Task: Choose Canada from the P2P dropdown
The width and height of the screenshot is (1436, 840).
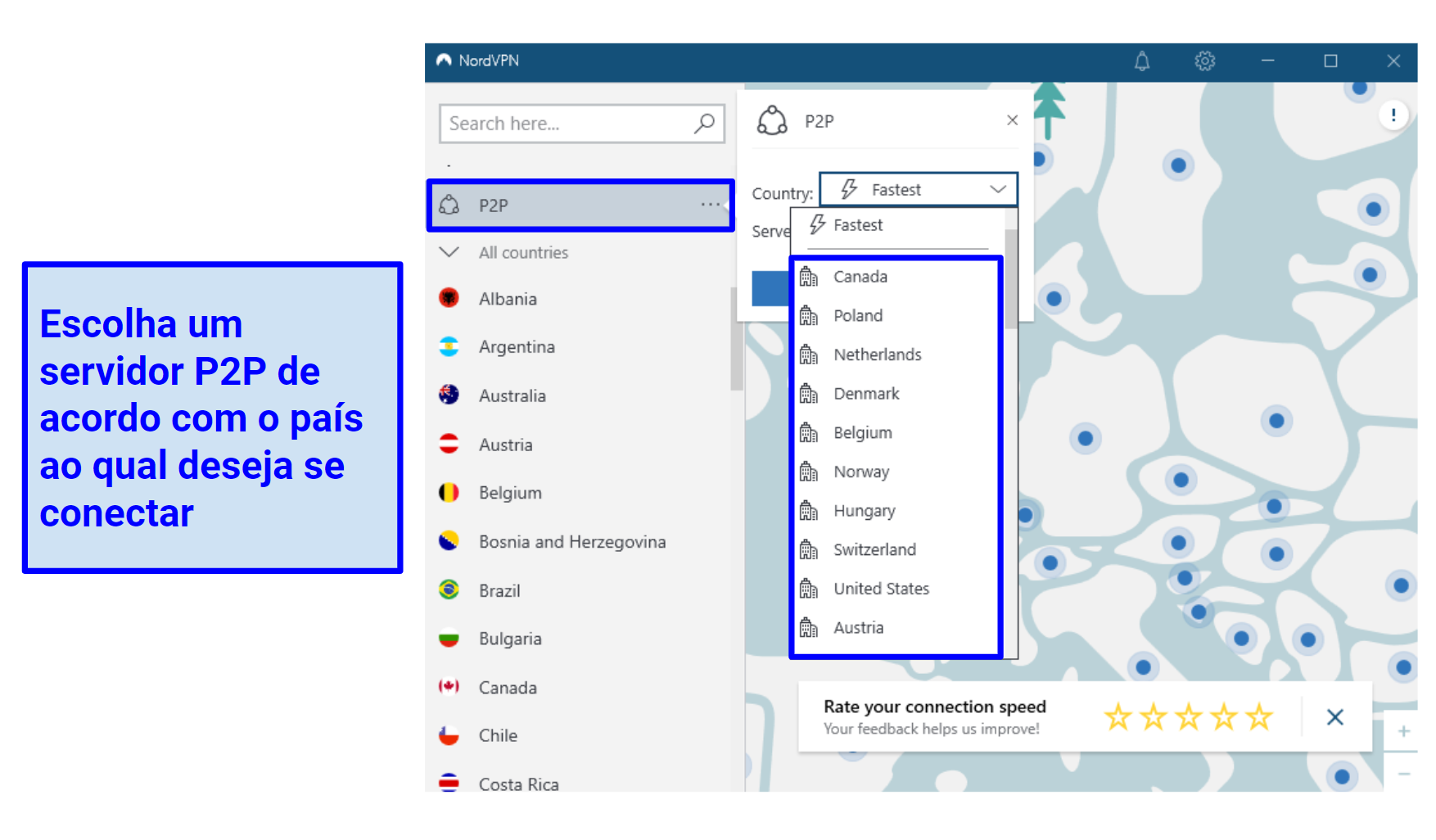Action: pyautogui.click(x=897, y=277)
